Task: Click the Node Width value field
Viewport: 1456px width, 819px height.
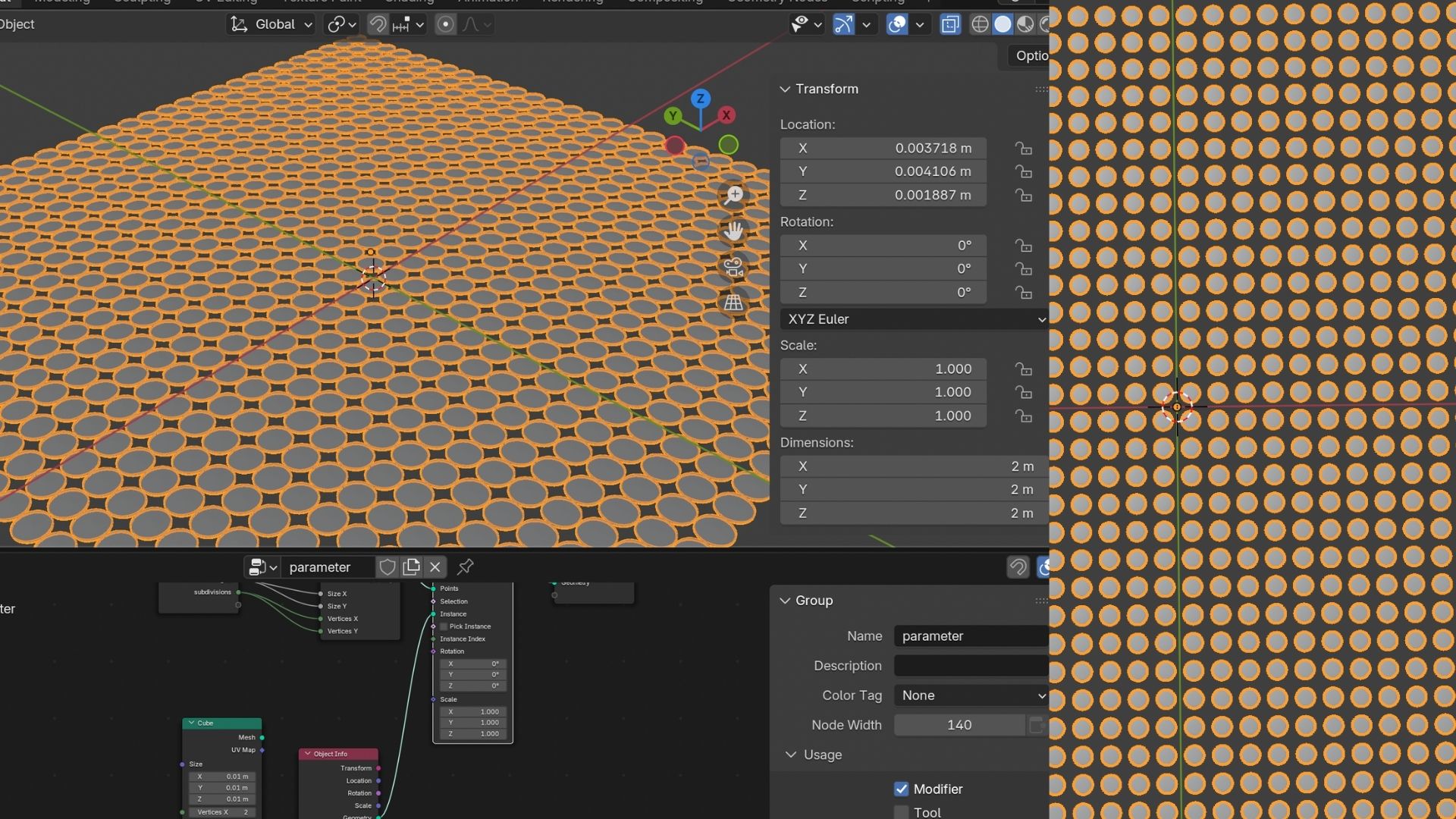Action: pos(959,725)
